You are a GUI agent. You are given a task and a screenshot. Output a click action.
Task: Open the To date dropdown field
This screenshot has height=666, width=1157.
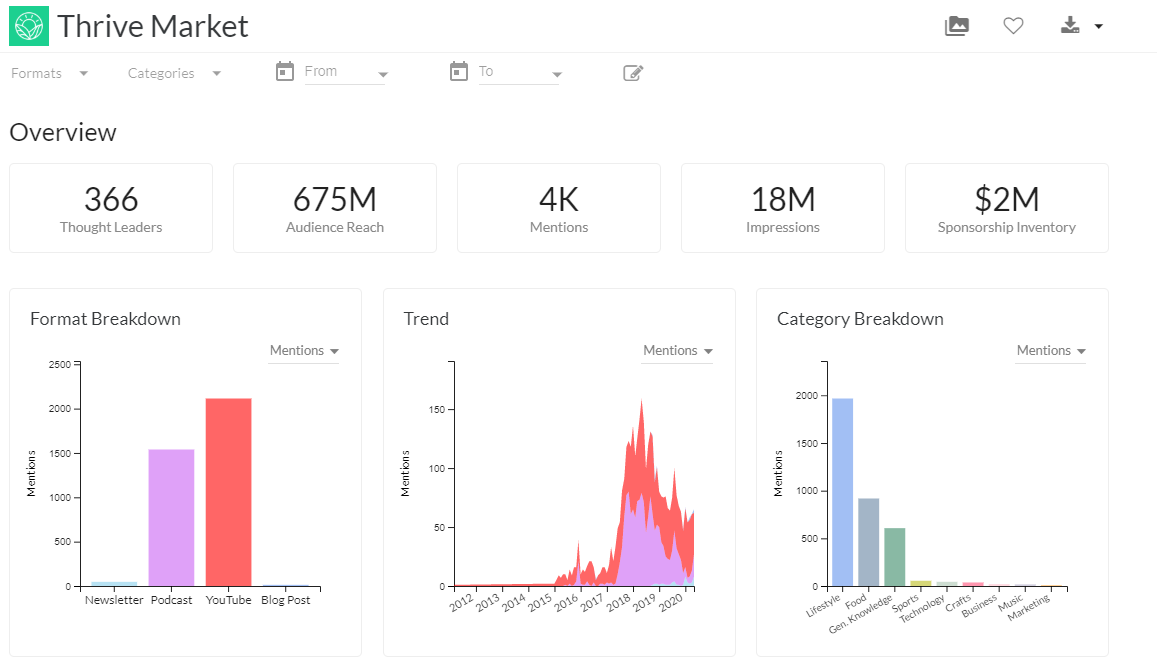point(519,72)
